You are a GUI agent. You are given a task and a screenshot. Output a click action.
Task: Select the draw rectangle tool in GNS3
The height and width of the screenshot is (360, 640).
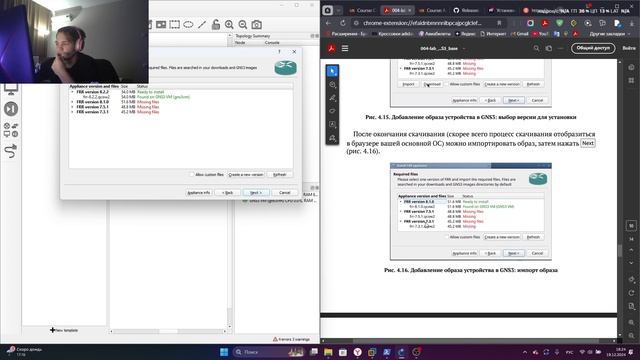click(x=175, y=25)
